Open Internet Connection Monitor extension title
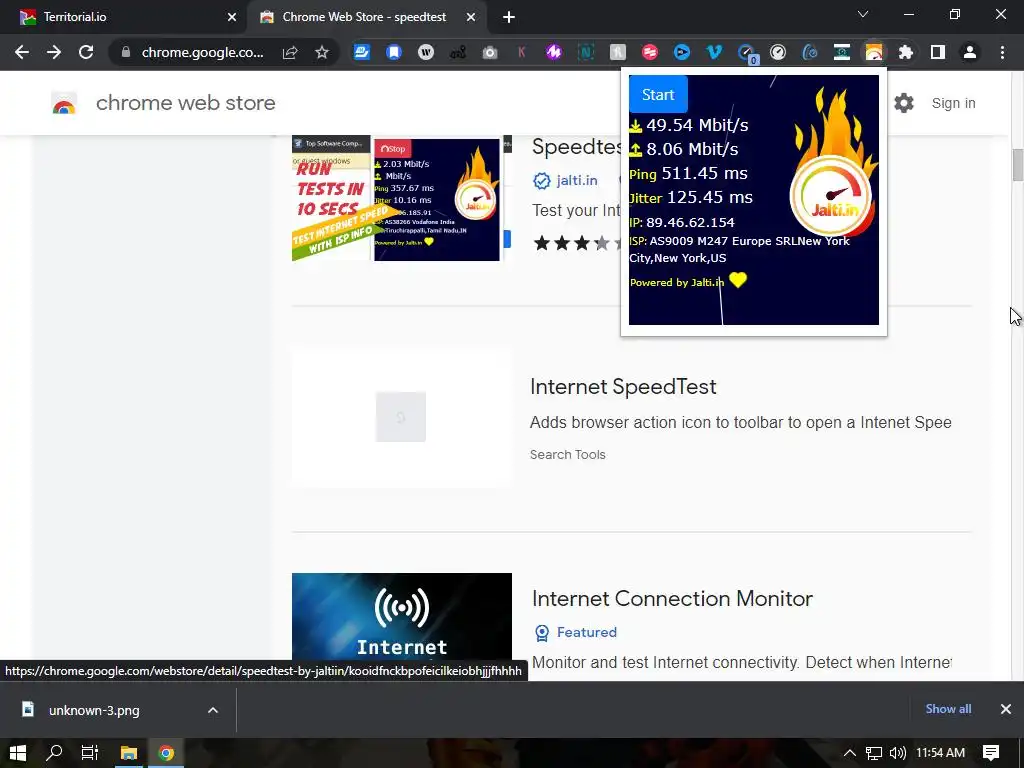Image resolution: width=1024 pixels, height=768 pixels. coord(672,599)
